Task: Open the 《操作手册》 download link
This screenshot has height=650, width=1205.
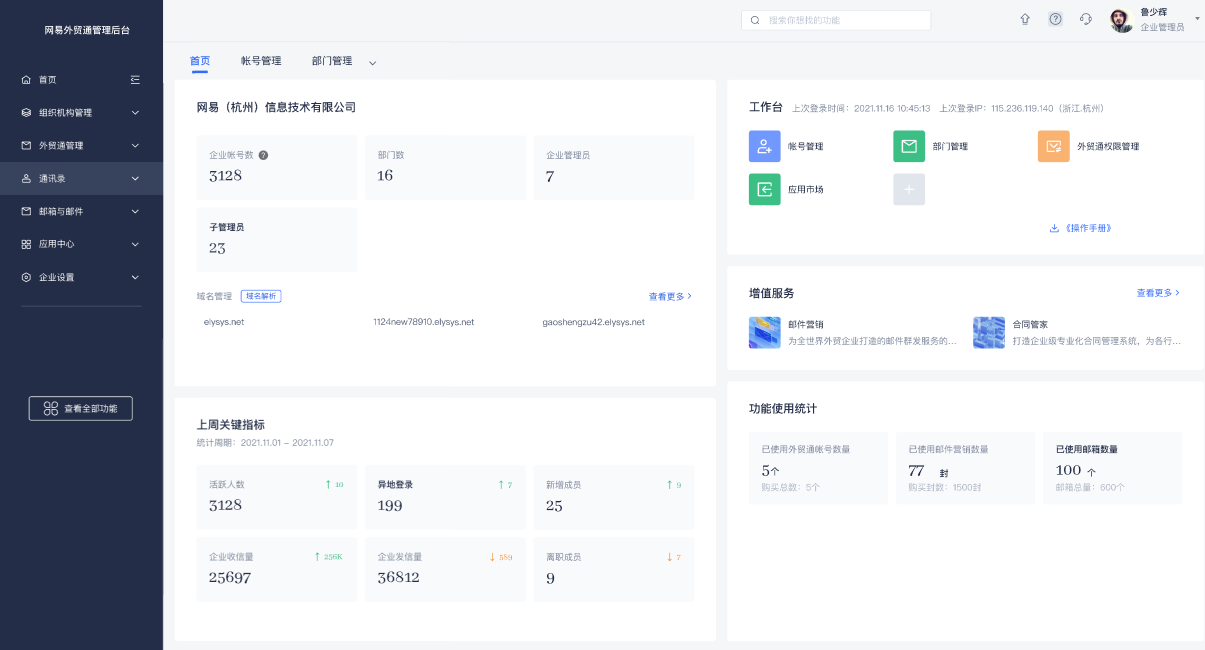Action: click(1080, 228)
